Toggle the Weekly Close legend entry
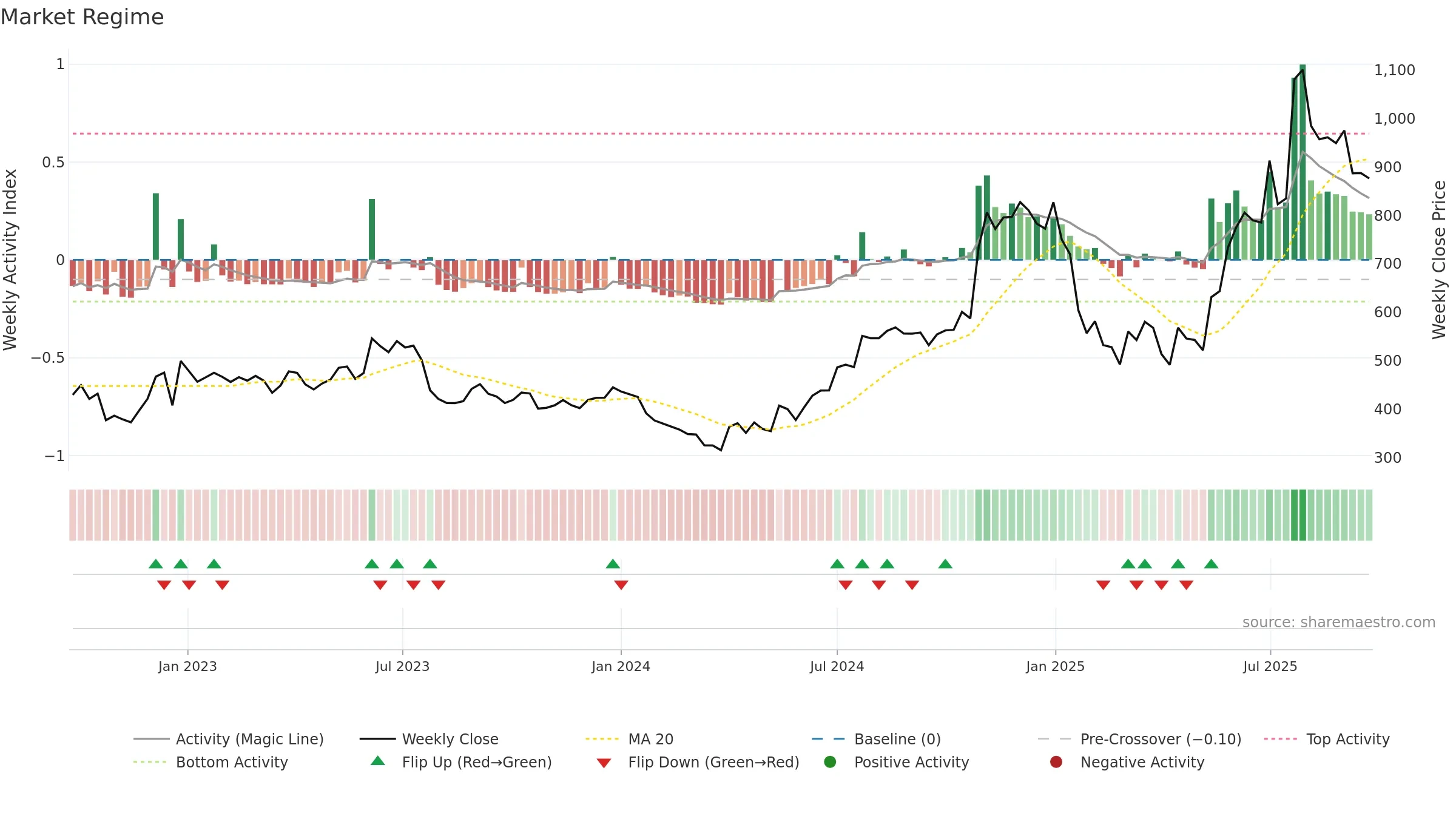This screenshot has width=1456, height=819. (x=429, y=739)
